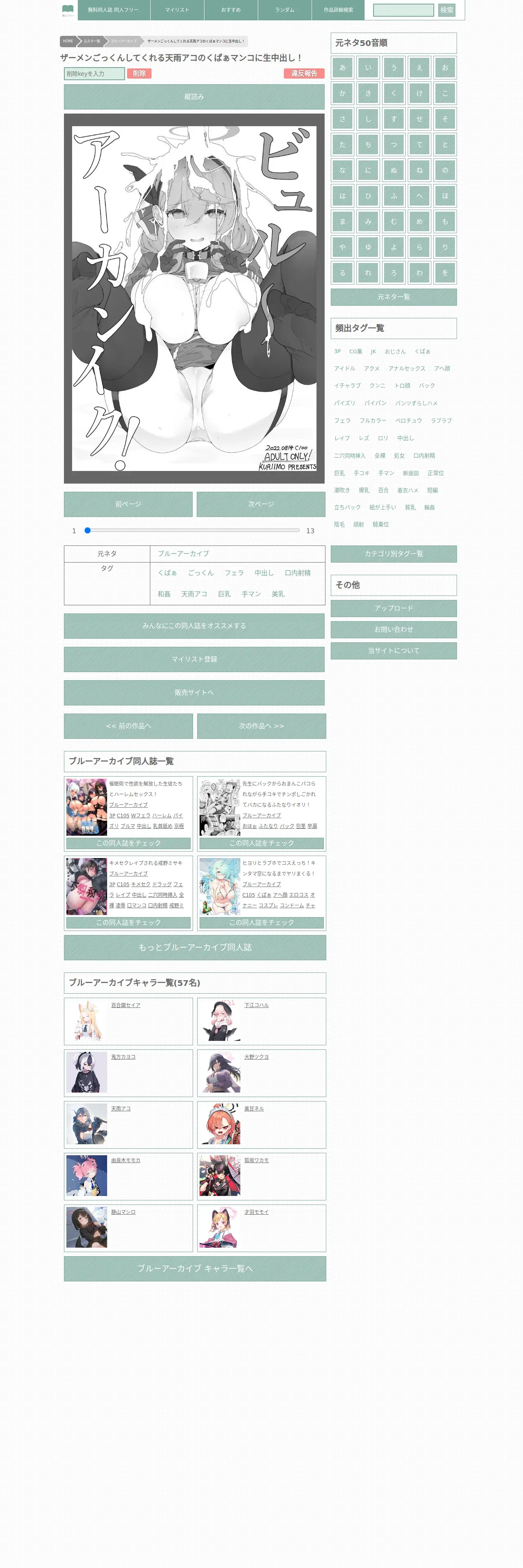Screen dimensions: 523x1568
Task: Select と kana tile
Action: tap(445, 144)
